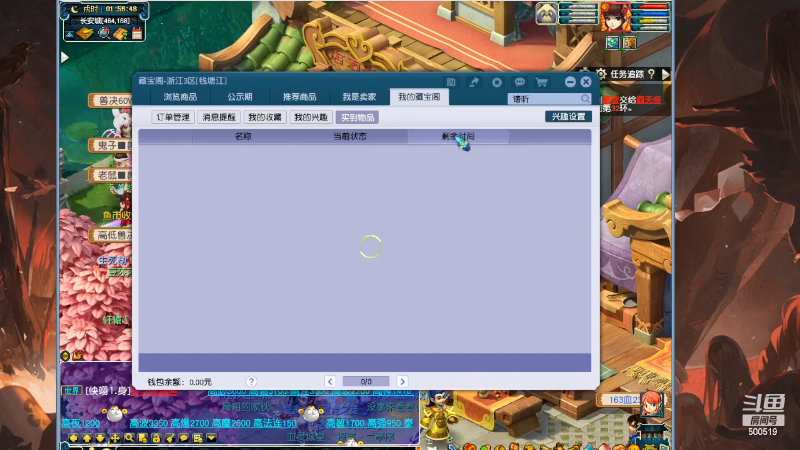Viewport: 800px width, 450px height.
Task: Select the 买到物品 sub-tab
Action: (x=357, y=117)
